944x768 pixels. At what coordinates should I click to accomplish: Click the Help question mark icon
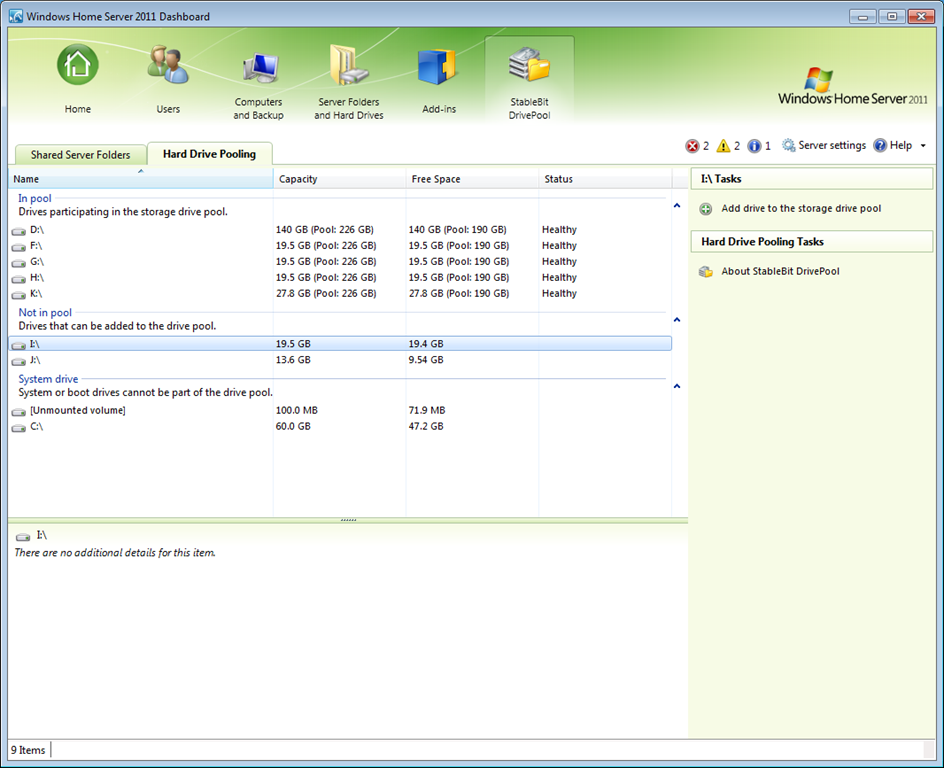coord(880,145)
